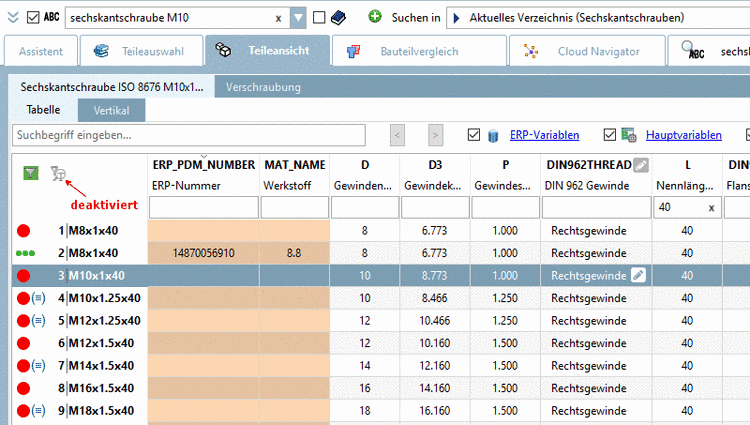Select the Sechskantschraube ISO 8676 tab
The height and width of the screenshot is (425, 750).
(111, 87)
